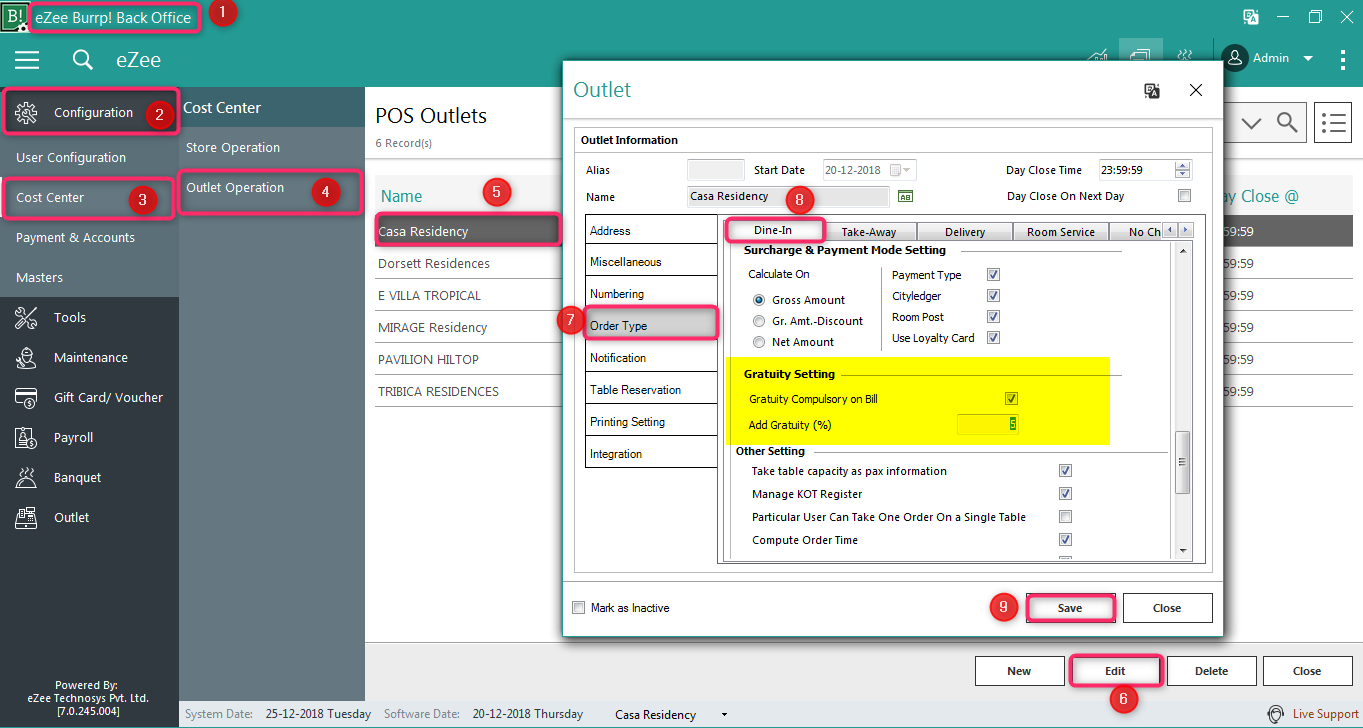Open the Live Support link
1363x728 pixels.
(x=1325, y=714)
